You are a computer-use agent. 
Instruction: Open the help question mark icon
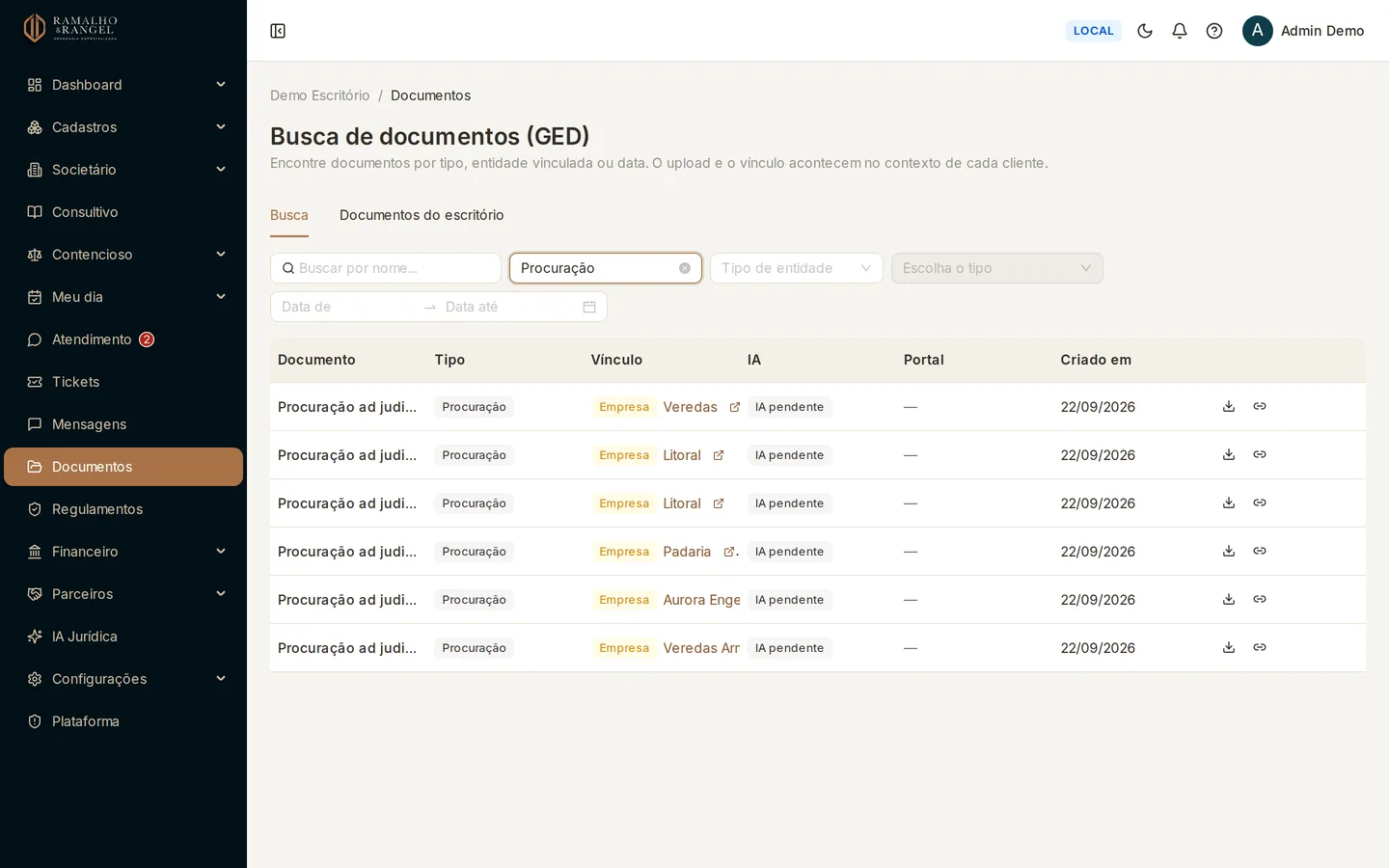1214,31
